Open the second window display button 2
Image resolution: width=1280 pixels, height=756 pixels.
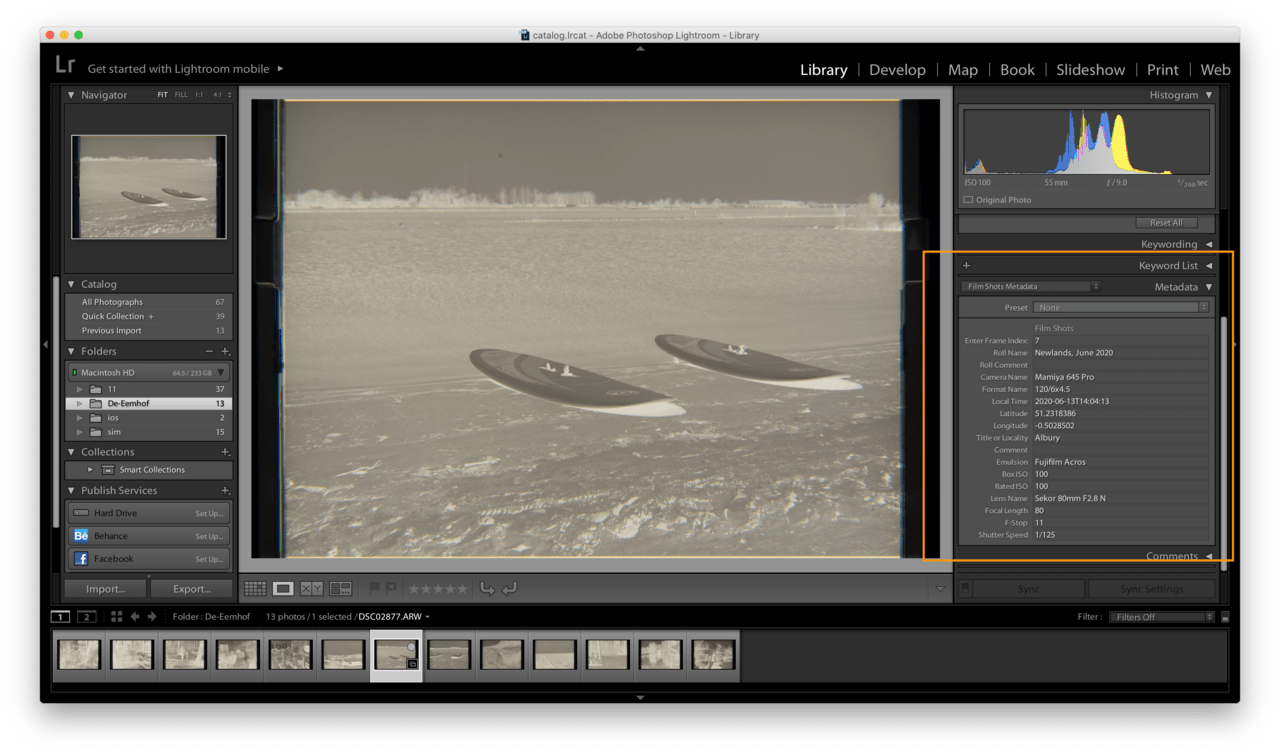[x=87, y=617]
